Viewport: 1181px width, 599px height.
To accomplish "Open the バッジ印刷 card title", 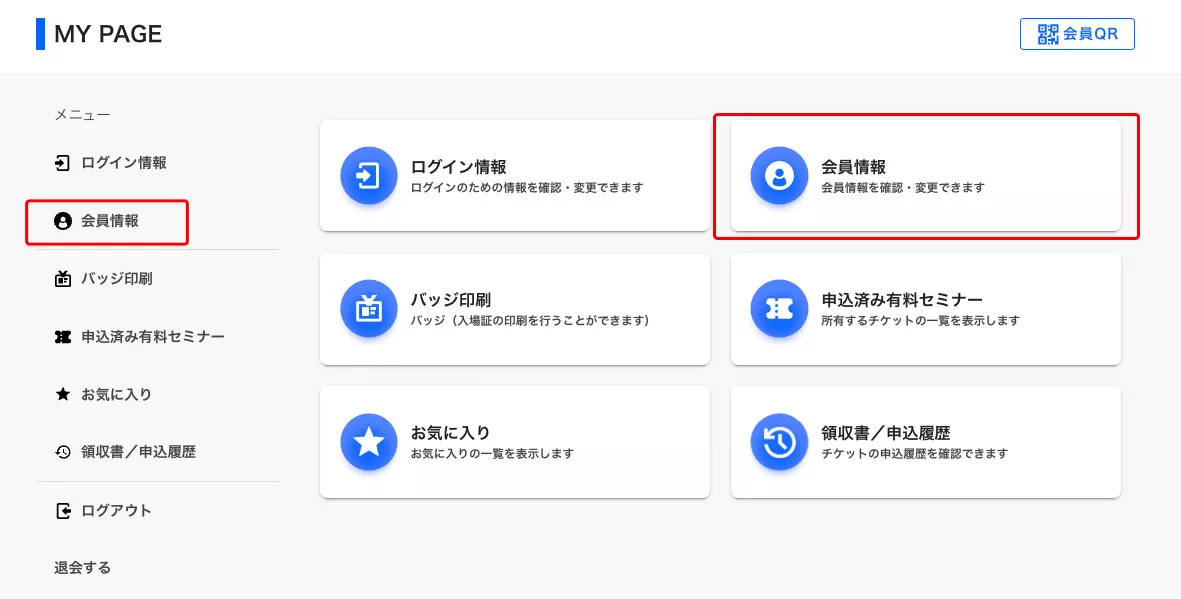I will pyautogui.click(x=451, y=299).
